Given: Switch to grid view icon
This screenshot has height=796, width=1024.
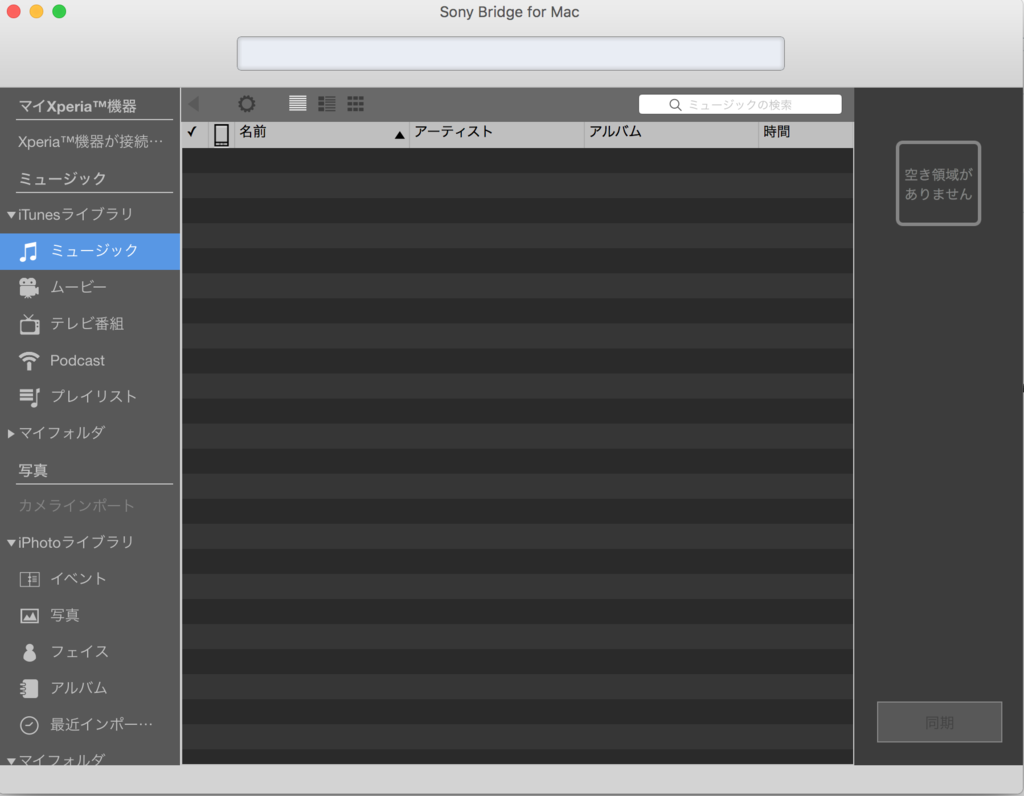Looking at the screenshot, I should (355, 103).
